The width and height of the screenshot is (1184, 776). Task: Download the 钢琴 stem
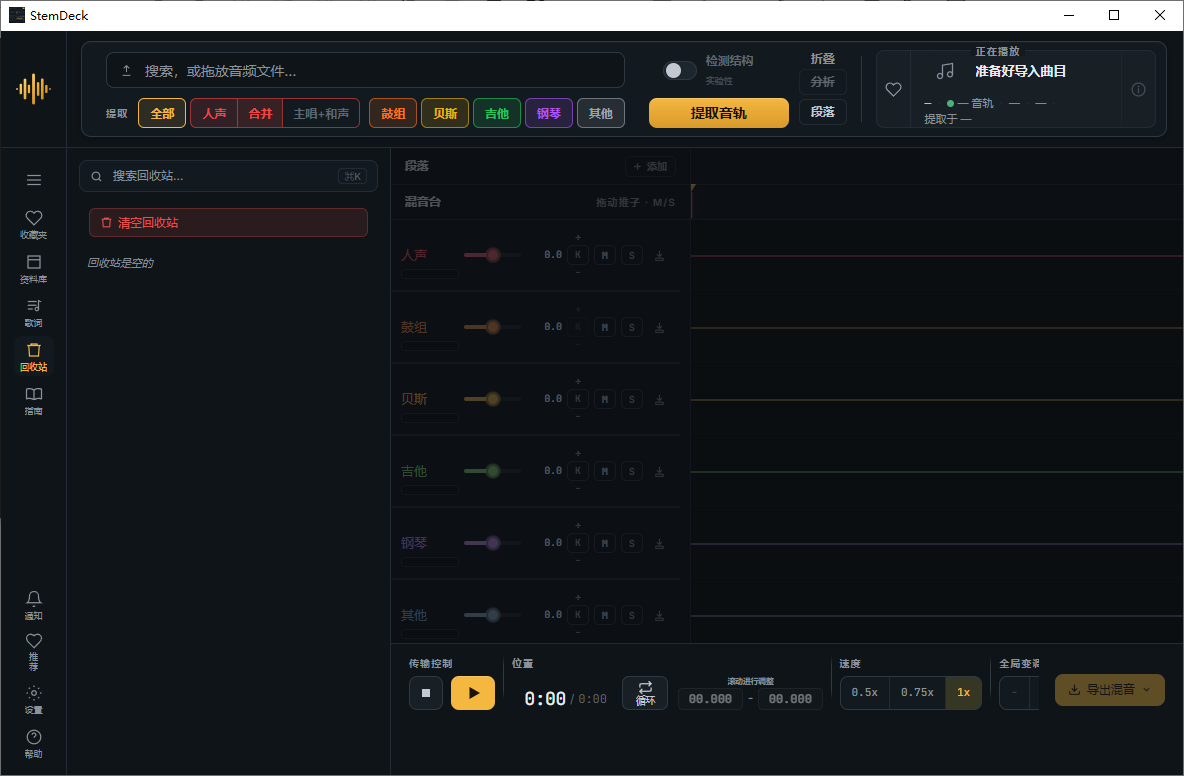(659, 544)
